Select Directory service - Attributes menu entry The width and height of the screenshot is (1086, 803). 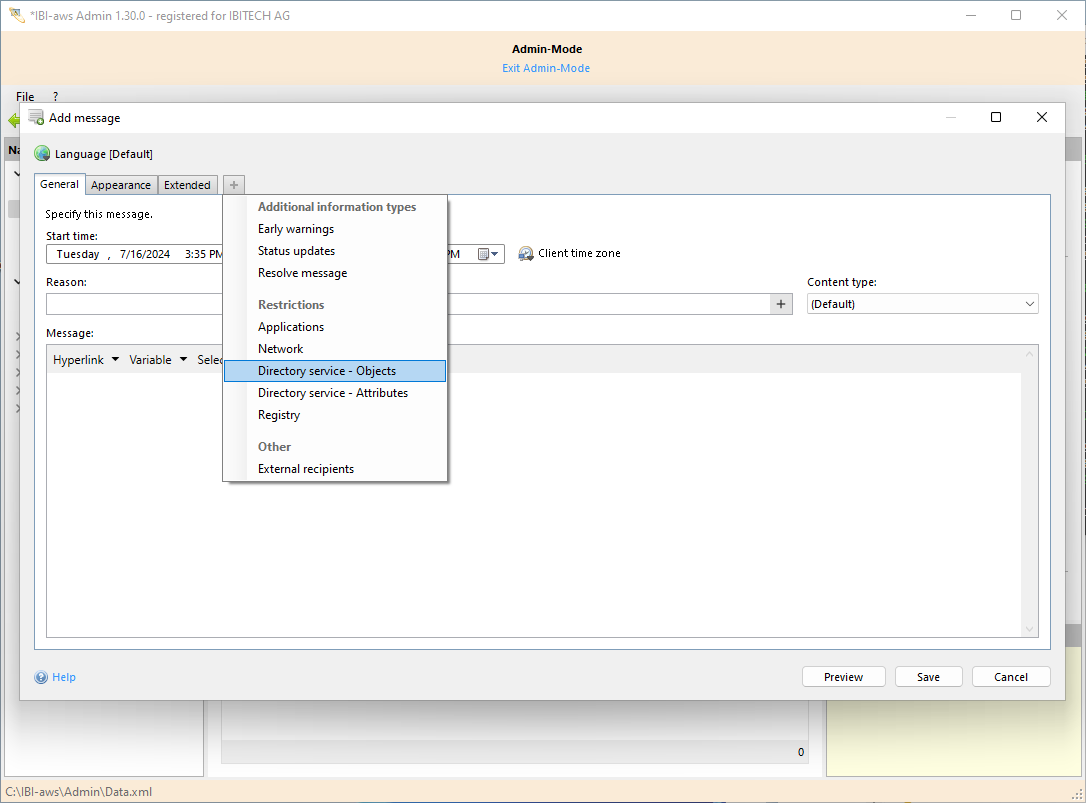pos(333,393)
